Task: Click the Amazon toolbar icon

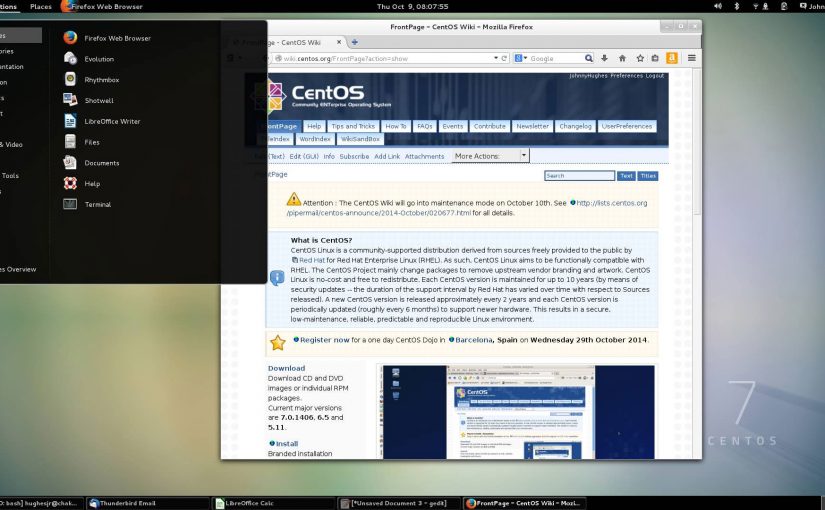Action: pyautogui.click(x=672, y=58)
